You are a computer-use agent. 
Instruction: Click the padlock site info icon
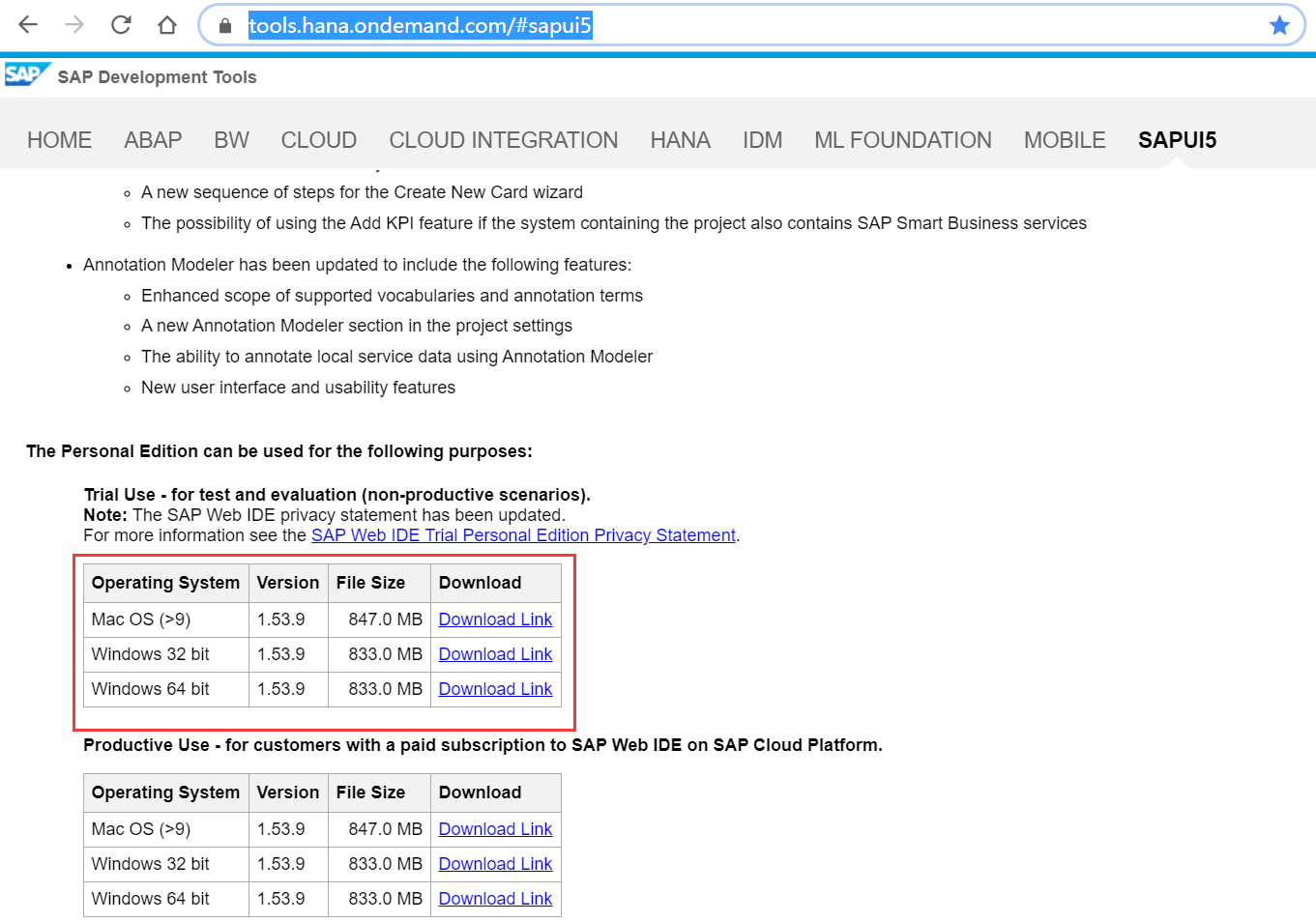coord(225,26)
